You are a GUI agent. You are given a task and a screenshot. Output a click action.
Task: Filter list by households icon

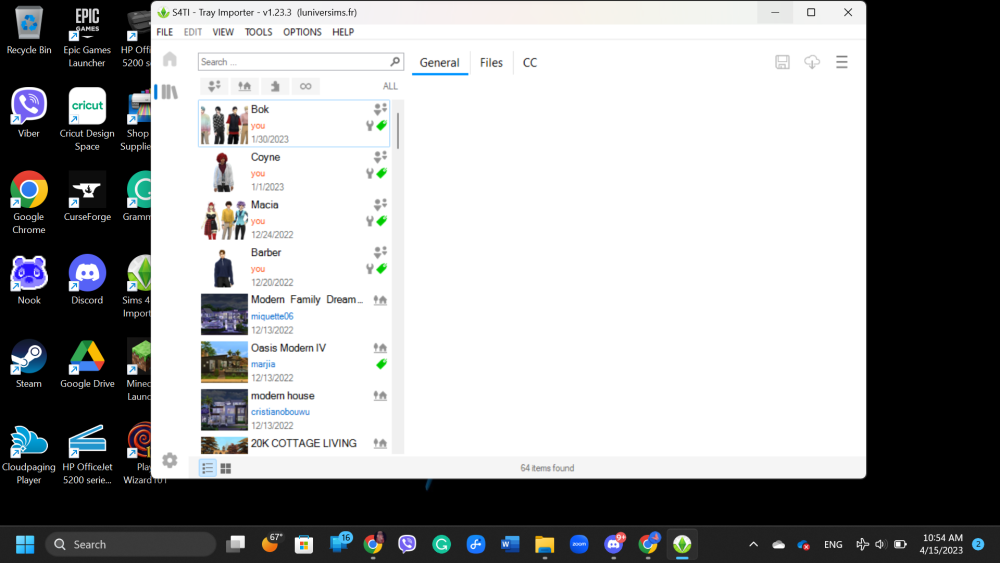point(214,86)
